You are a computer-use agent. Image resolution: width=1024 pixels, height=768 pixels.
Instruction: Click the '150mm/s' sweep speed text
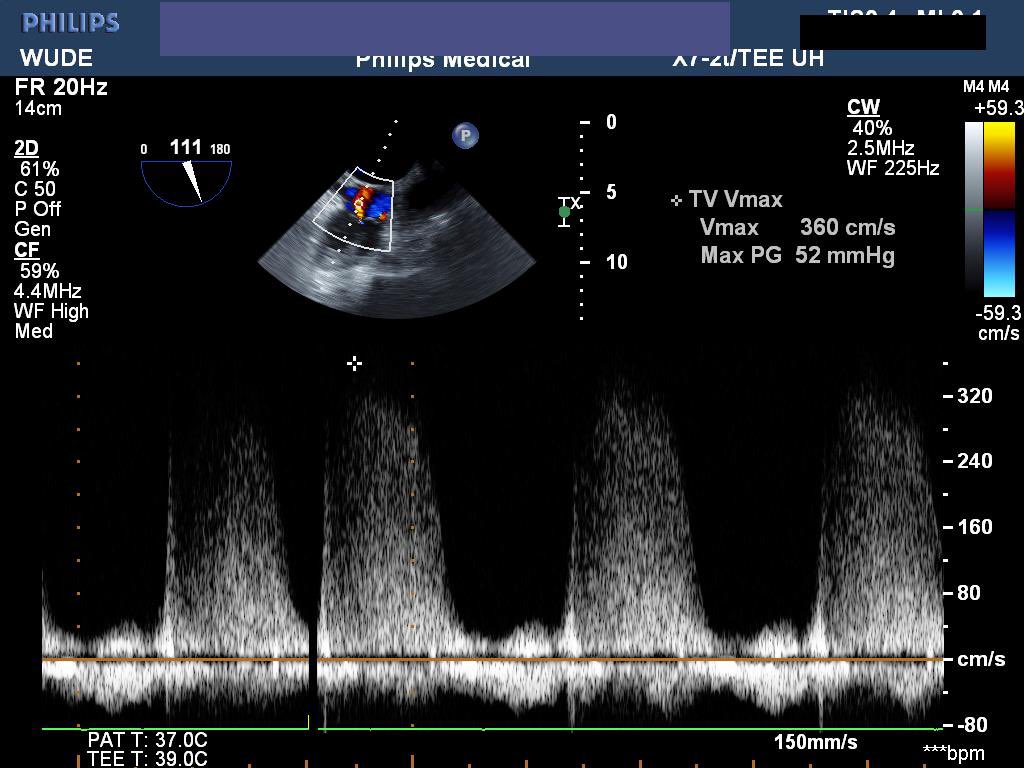(x=816, y=743)
